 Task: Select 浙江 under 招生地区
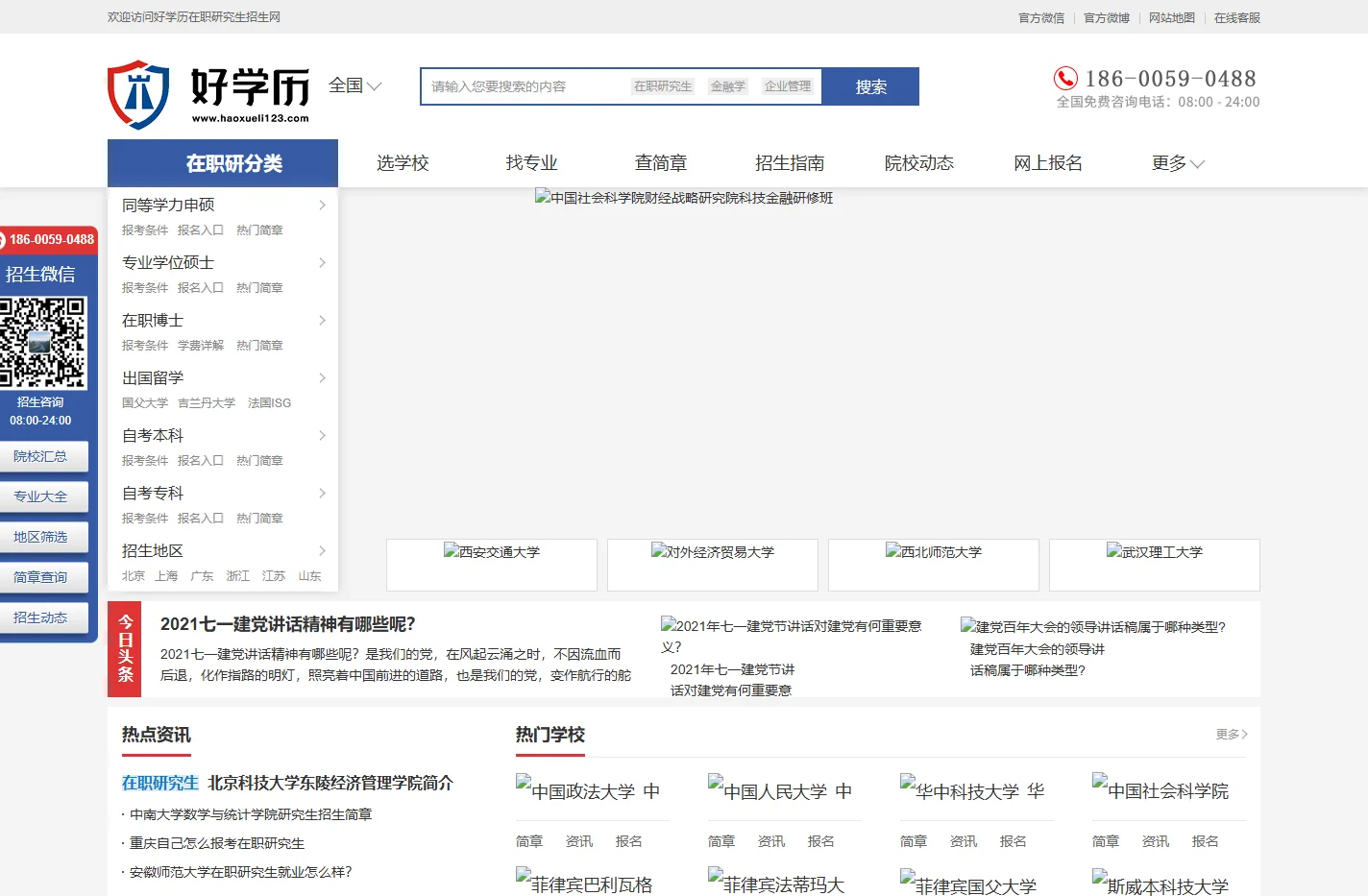[237, 576]
